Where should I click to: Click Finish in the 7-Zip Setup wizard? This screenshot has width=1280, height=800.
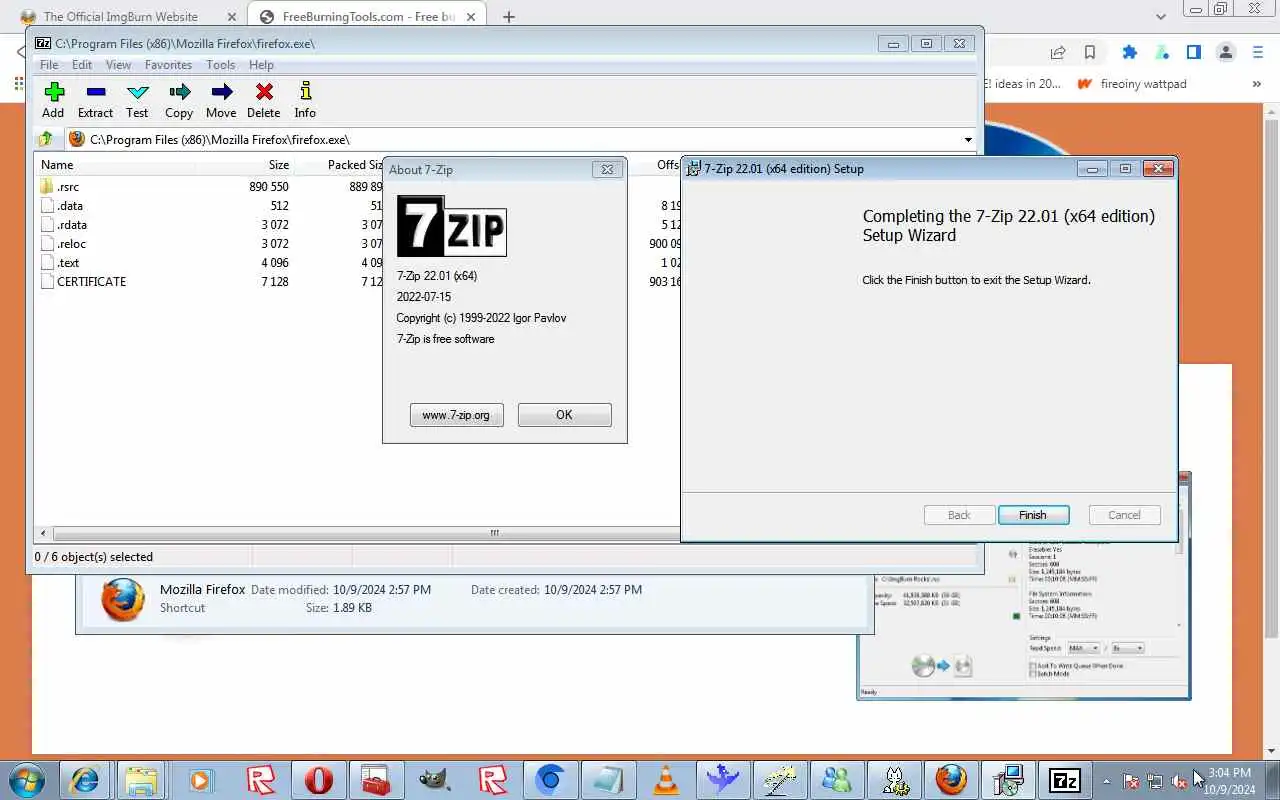coord(1033,515)
